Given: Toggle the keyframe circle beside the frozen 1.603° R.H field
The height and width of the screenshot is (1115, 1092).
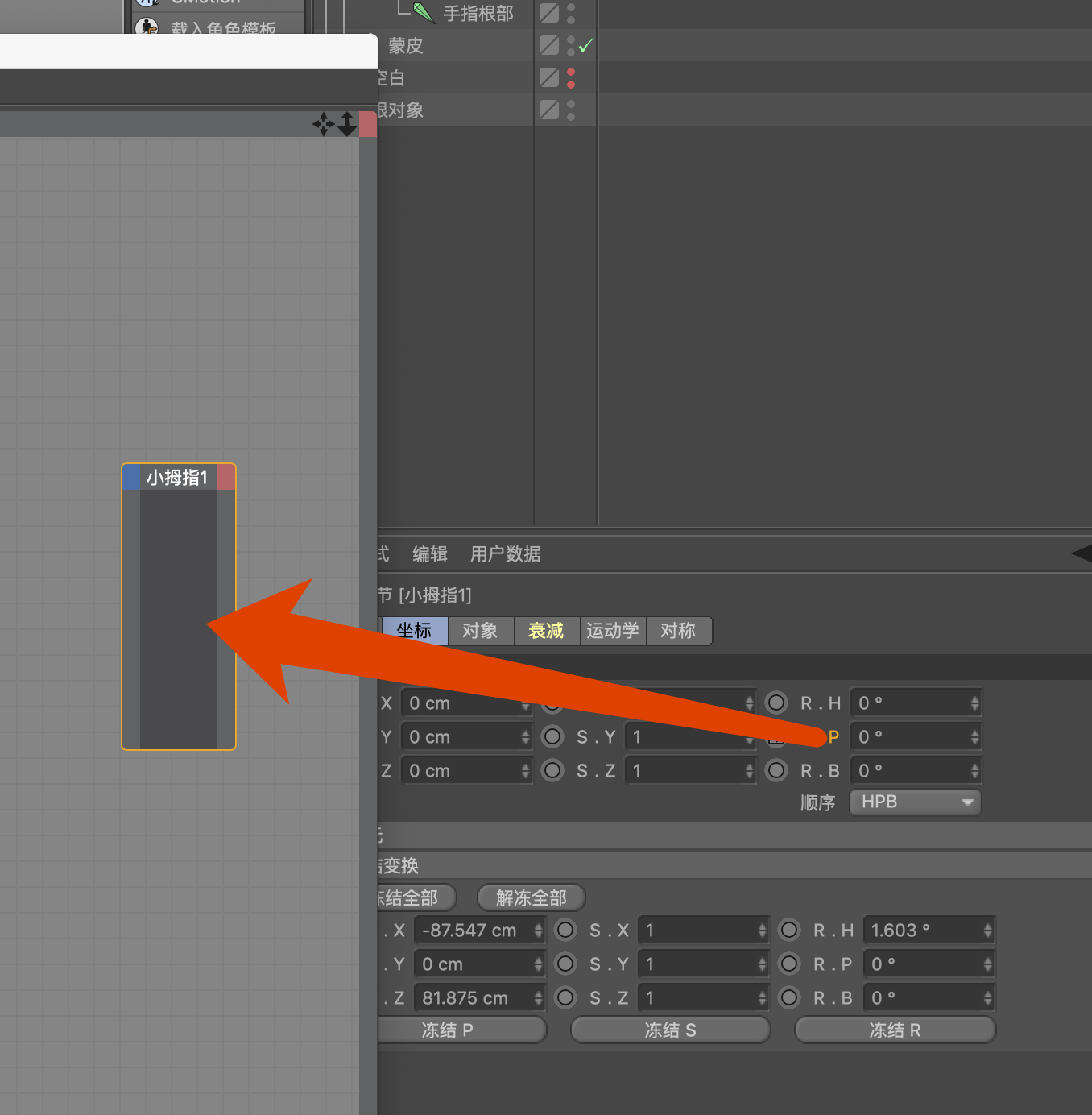Looking at the screenshot, I should point(789,931).
